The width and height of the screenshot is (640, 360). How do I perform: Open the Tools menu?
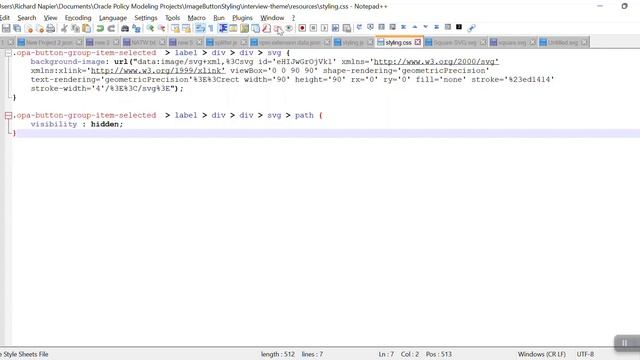tap(172, 18)
